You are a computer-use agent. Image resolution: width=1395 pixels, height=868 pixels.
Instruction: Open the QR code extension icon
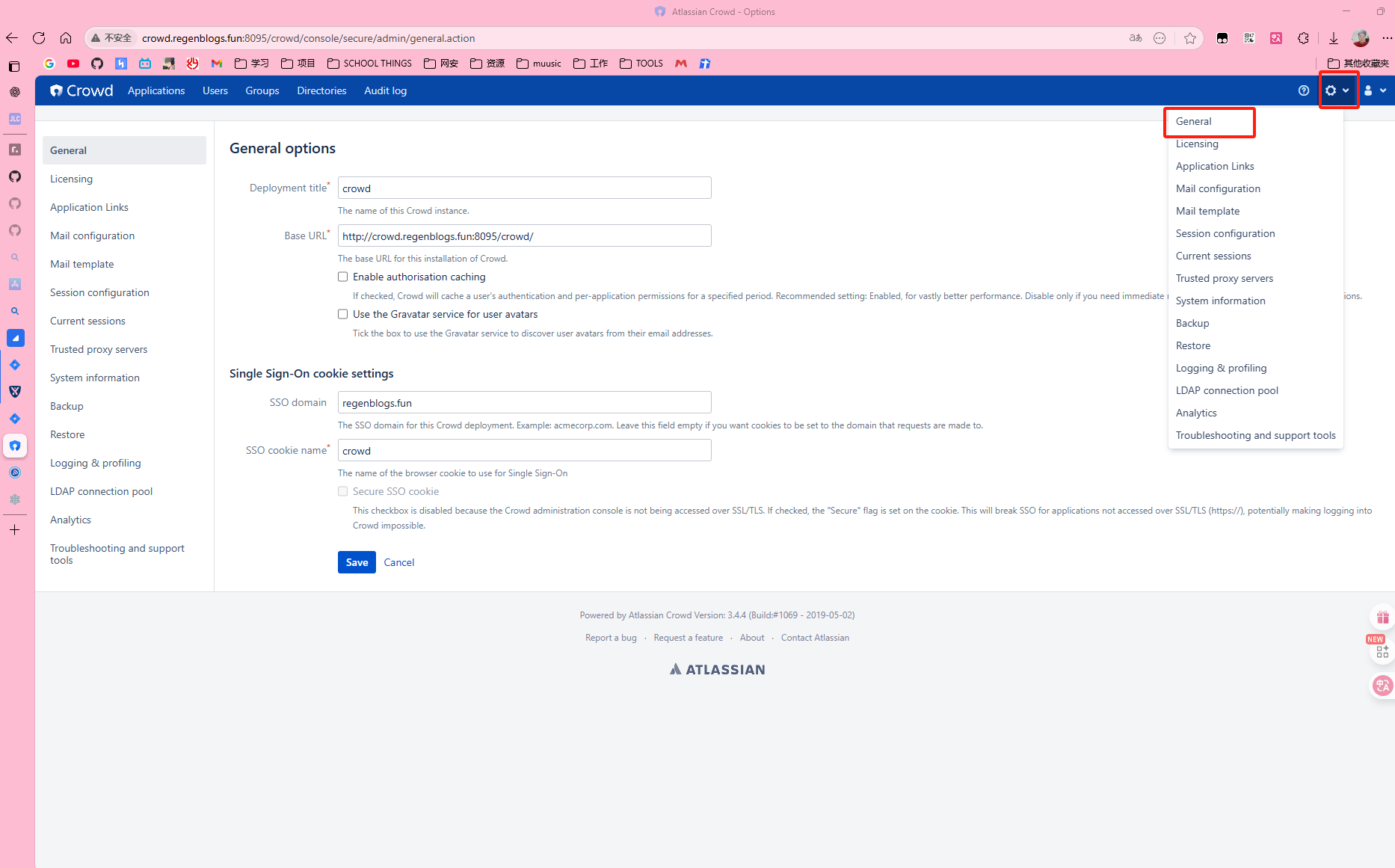click(1249, 38)
